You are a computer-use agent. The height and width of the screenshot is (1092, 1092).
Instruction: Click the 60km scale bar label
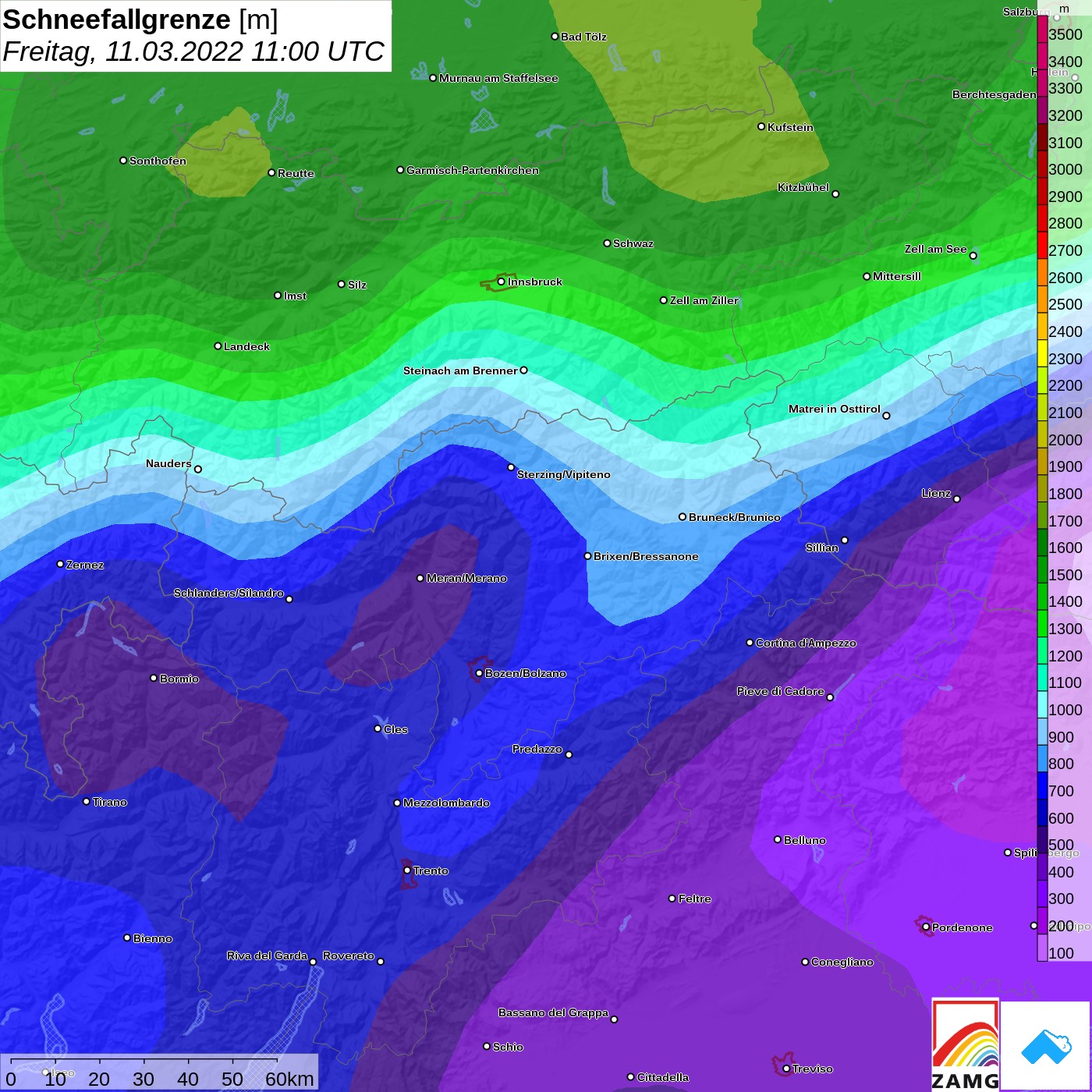click(x=289, y=1079)
